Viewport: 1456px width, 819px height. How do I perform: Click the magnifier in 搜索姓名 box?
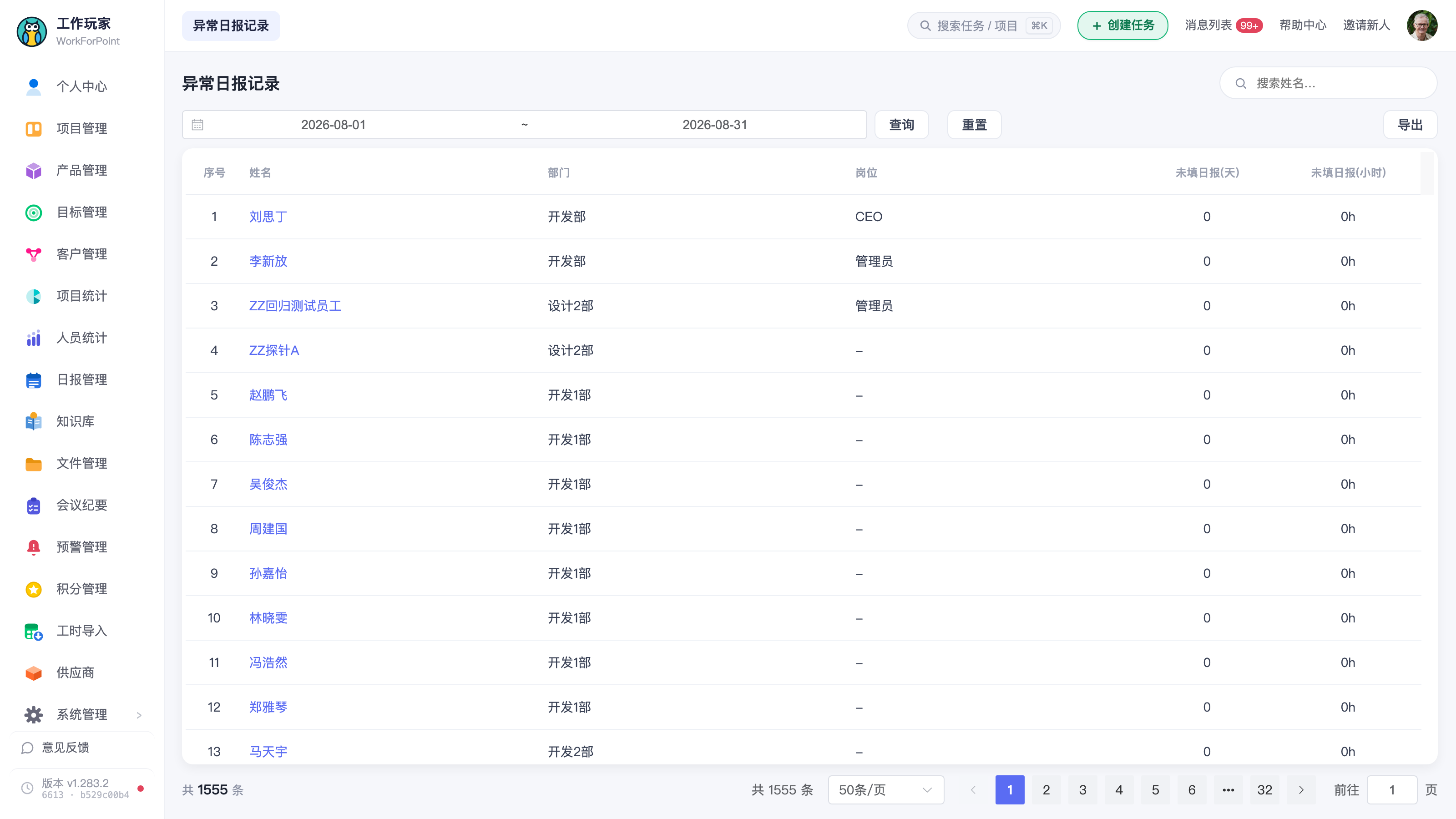click(x=1241, y=84)
